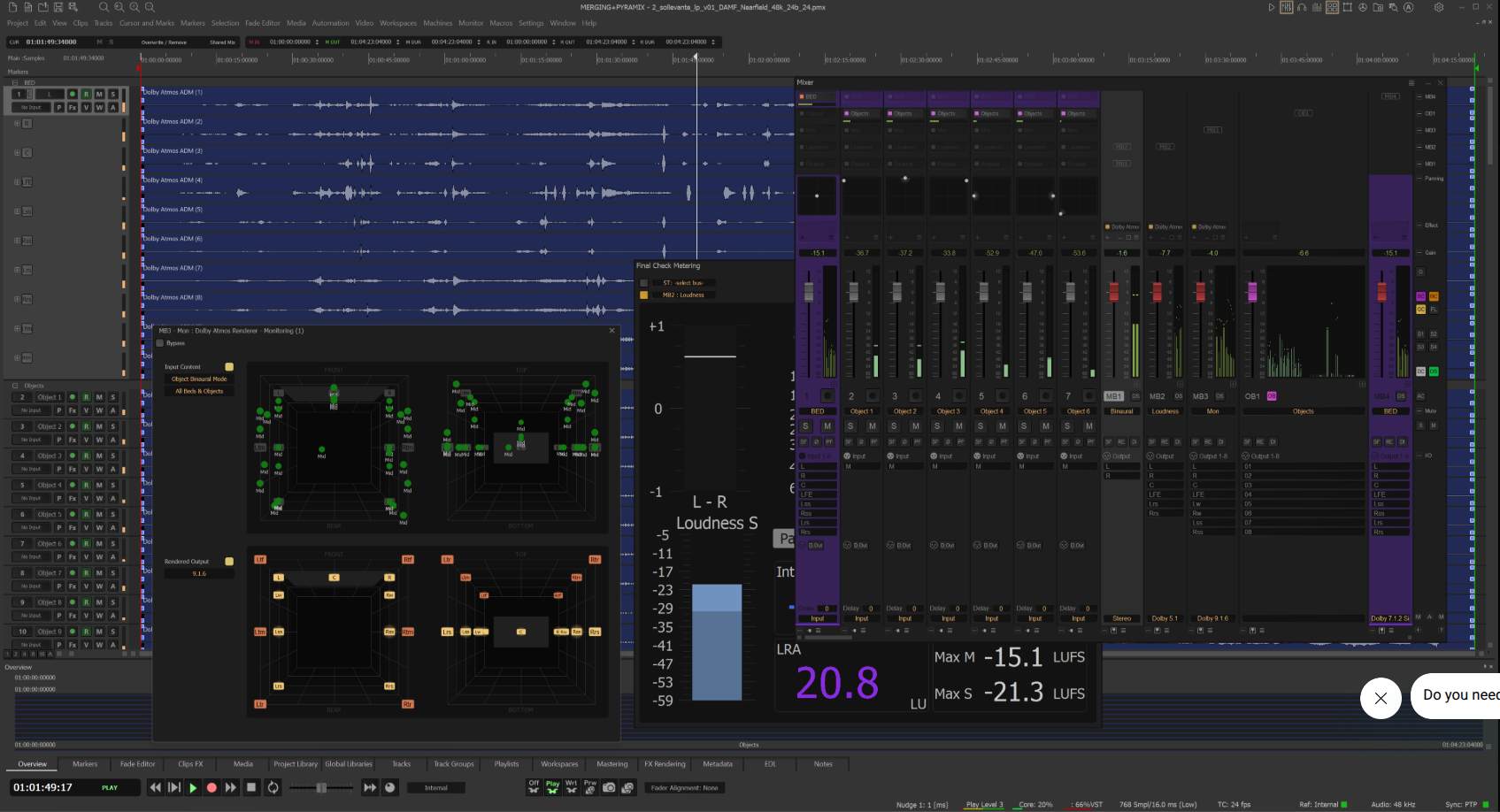Click the Dolby 5.1 bus label in mixer

(x=1165, y=618)
